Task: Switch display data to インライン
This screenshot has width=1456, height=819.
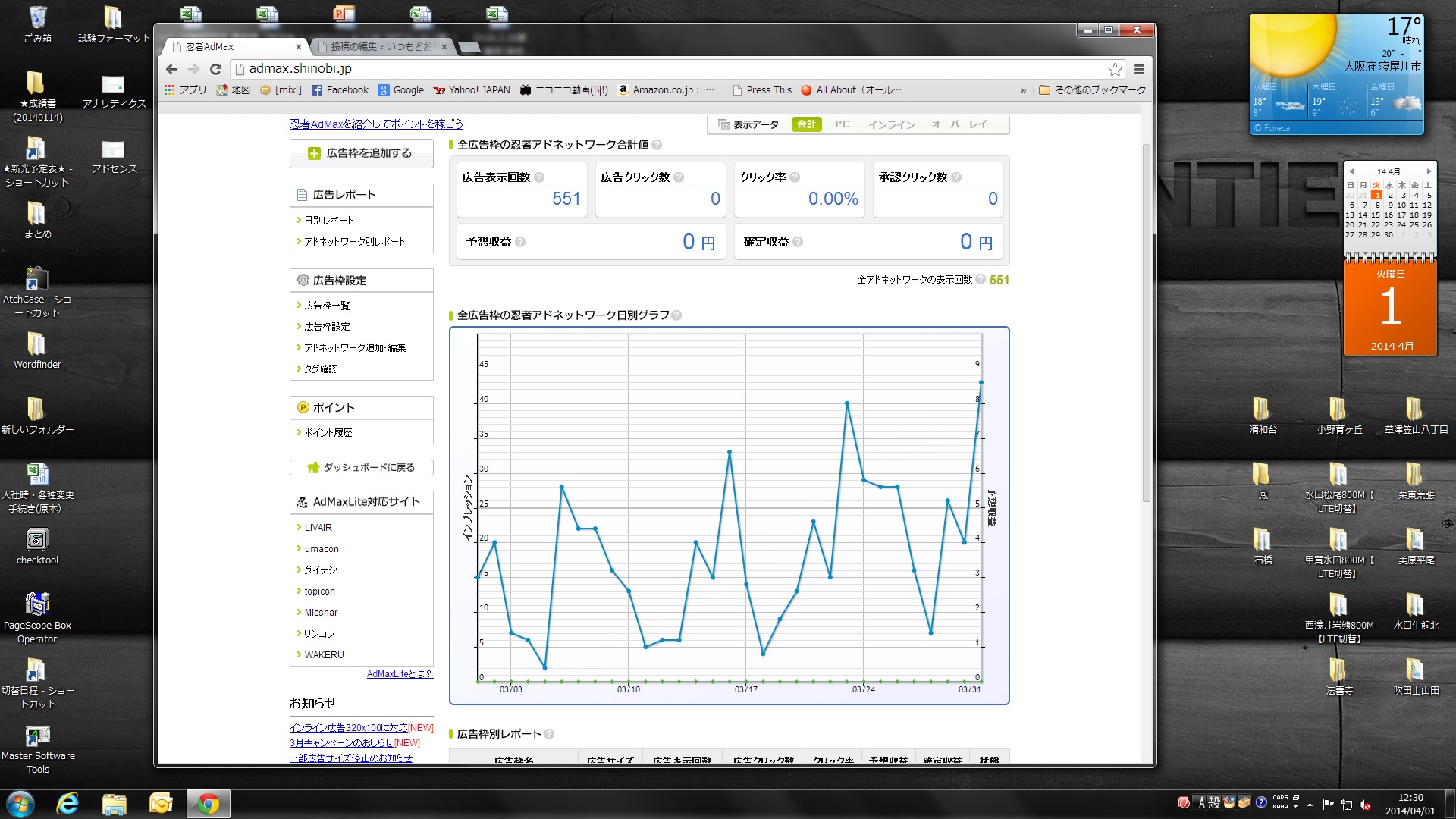Action: (x=891, y=124)
